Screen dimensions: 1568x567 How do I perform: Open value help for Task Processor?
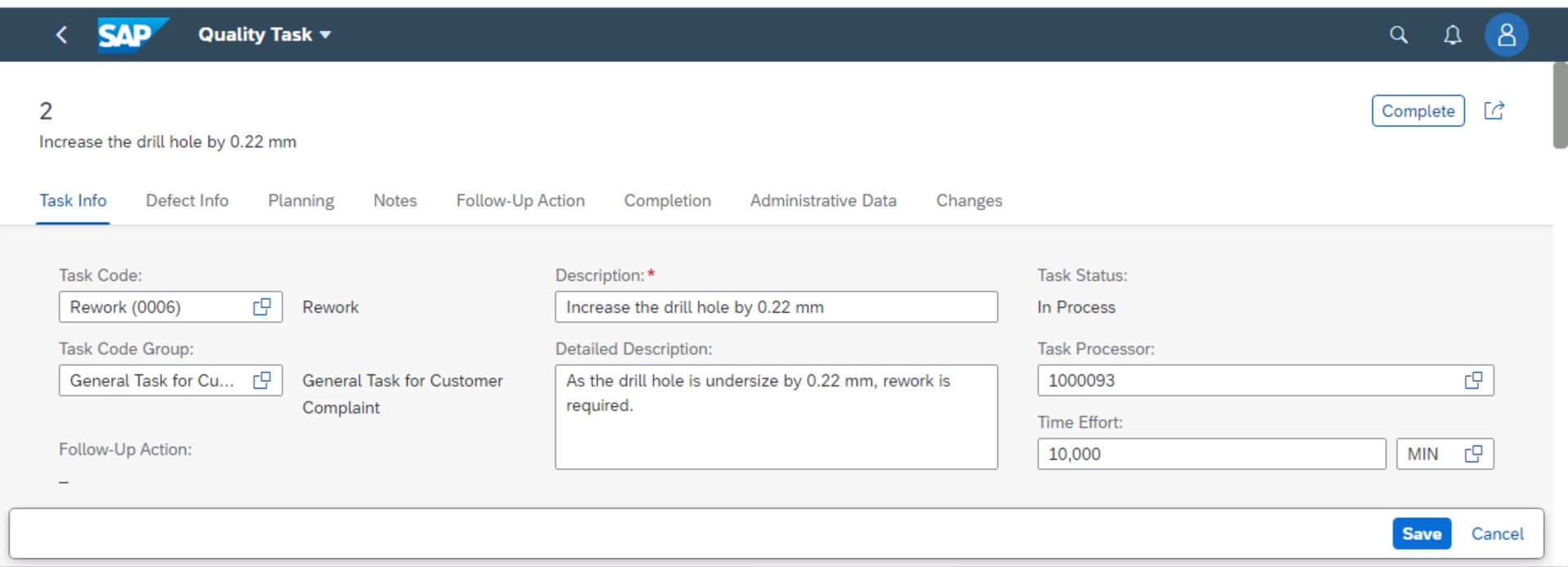(1473, 380)
